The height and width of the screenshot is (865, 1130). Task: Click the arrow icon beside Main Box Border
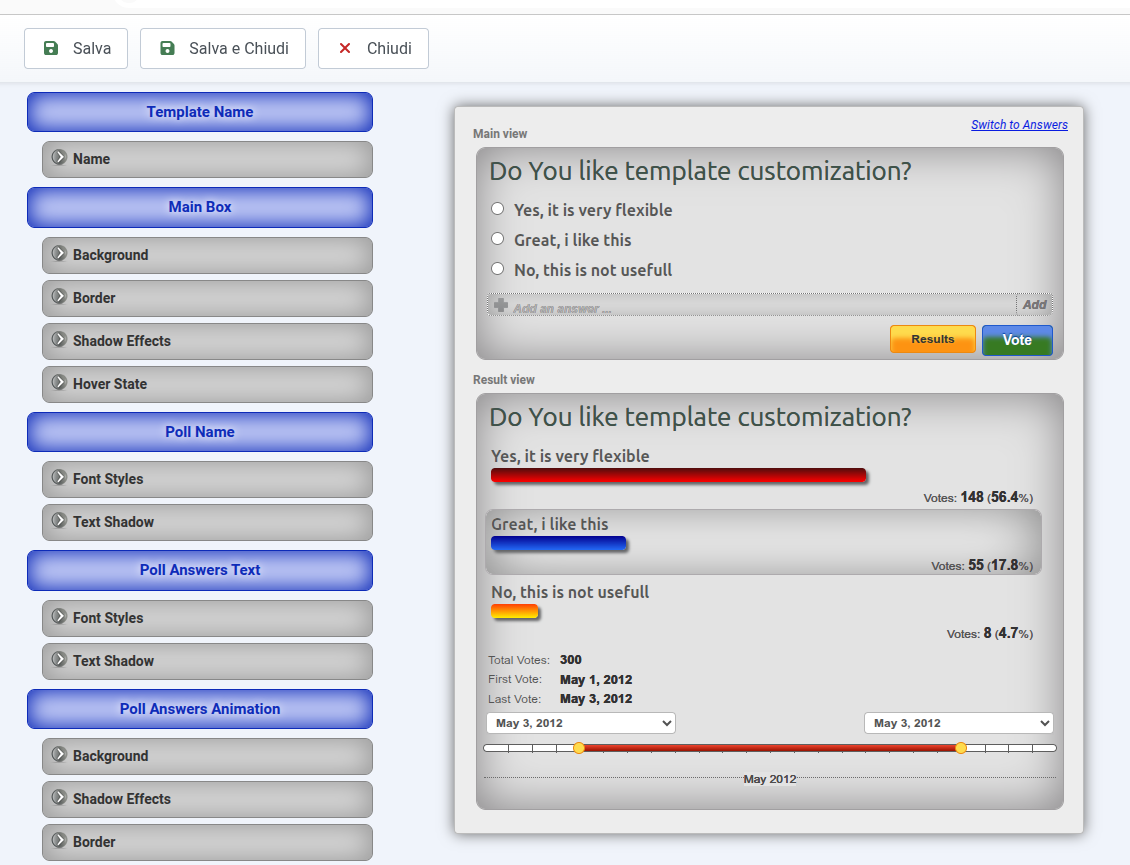[59, 297]
